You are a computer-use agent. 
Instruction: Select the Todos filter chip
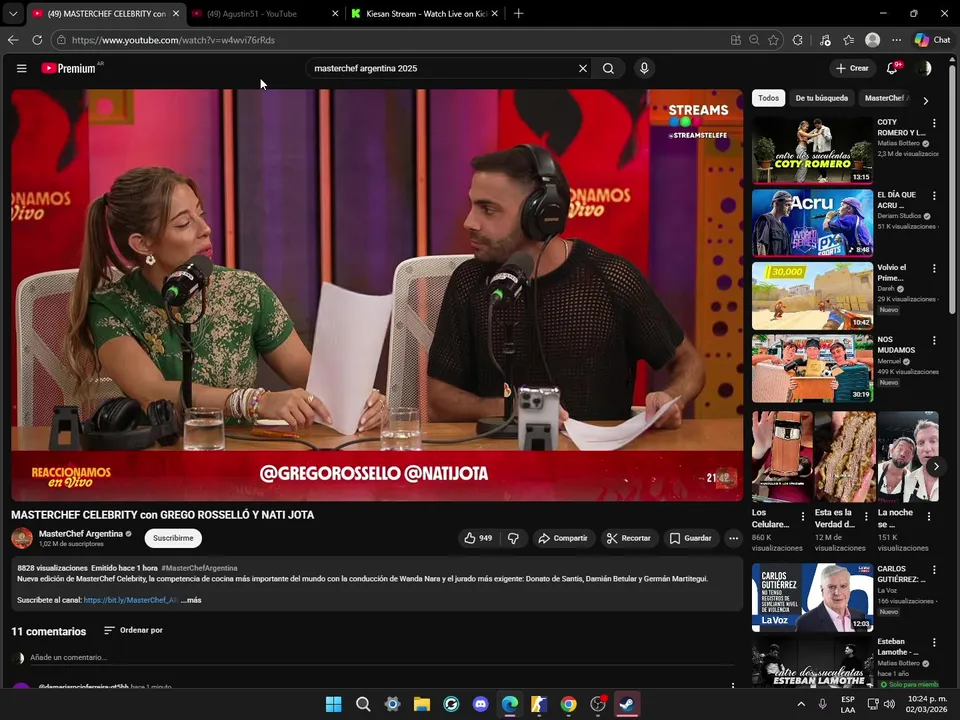click(x=768, y=98)
